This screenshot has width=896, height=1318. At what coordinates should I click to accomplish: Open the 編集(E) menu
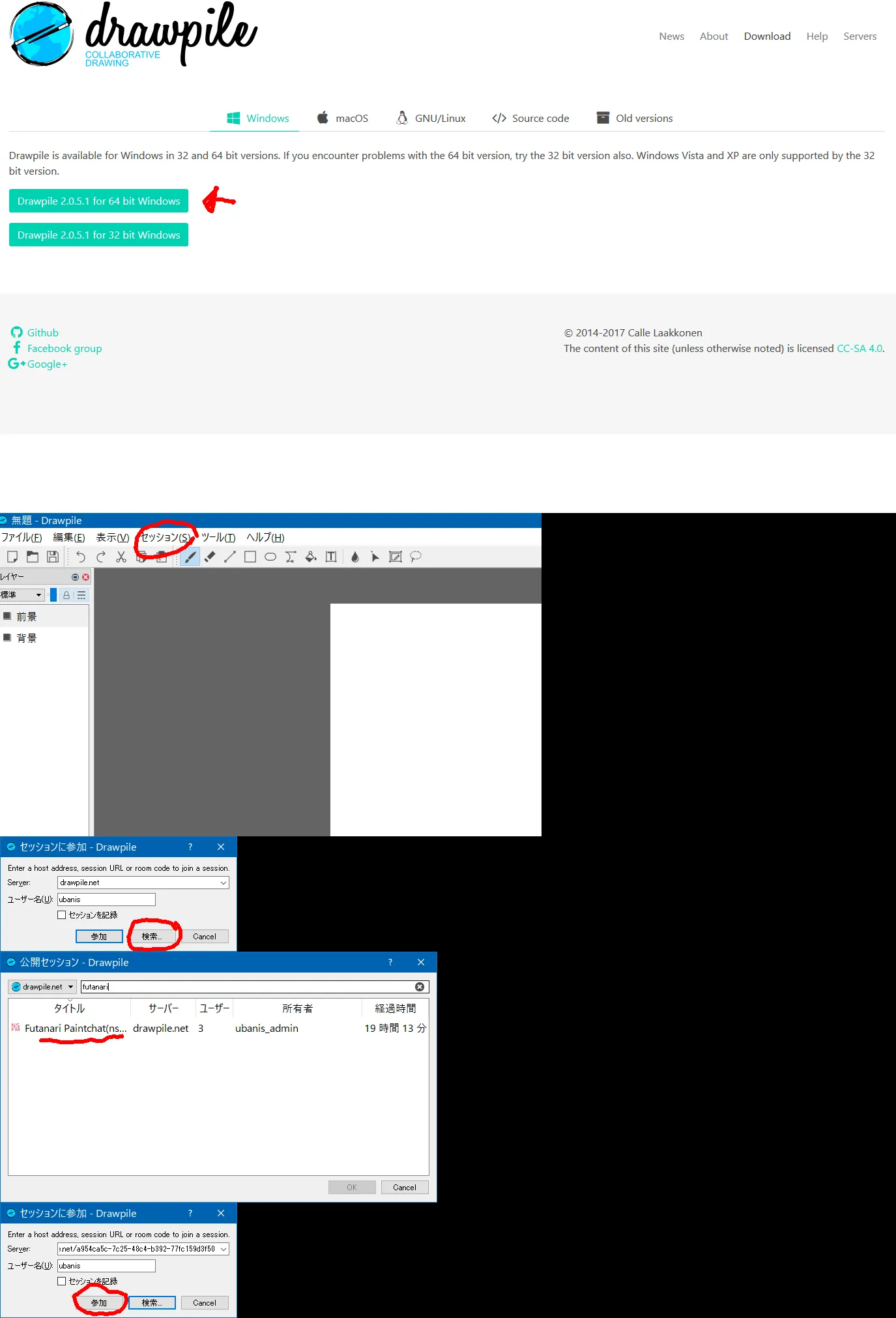click(69, 537)
